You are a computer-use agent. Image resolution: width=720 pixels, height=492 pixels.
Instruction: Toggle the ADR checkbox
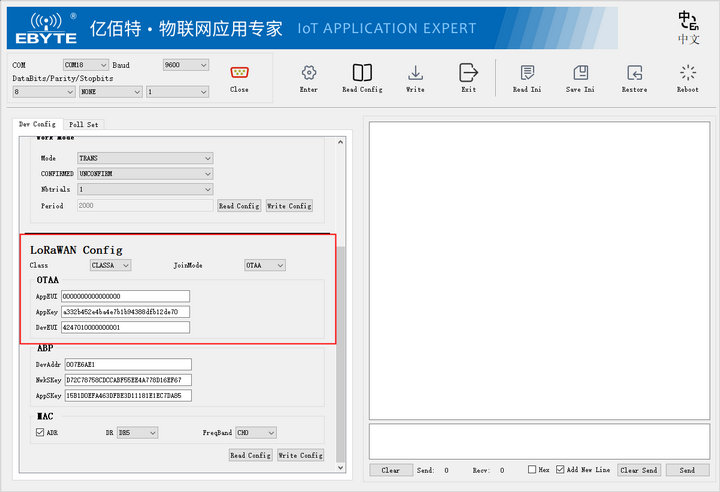coord(40,433)
